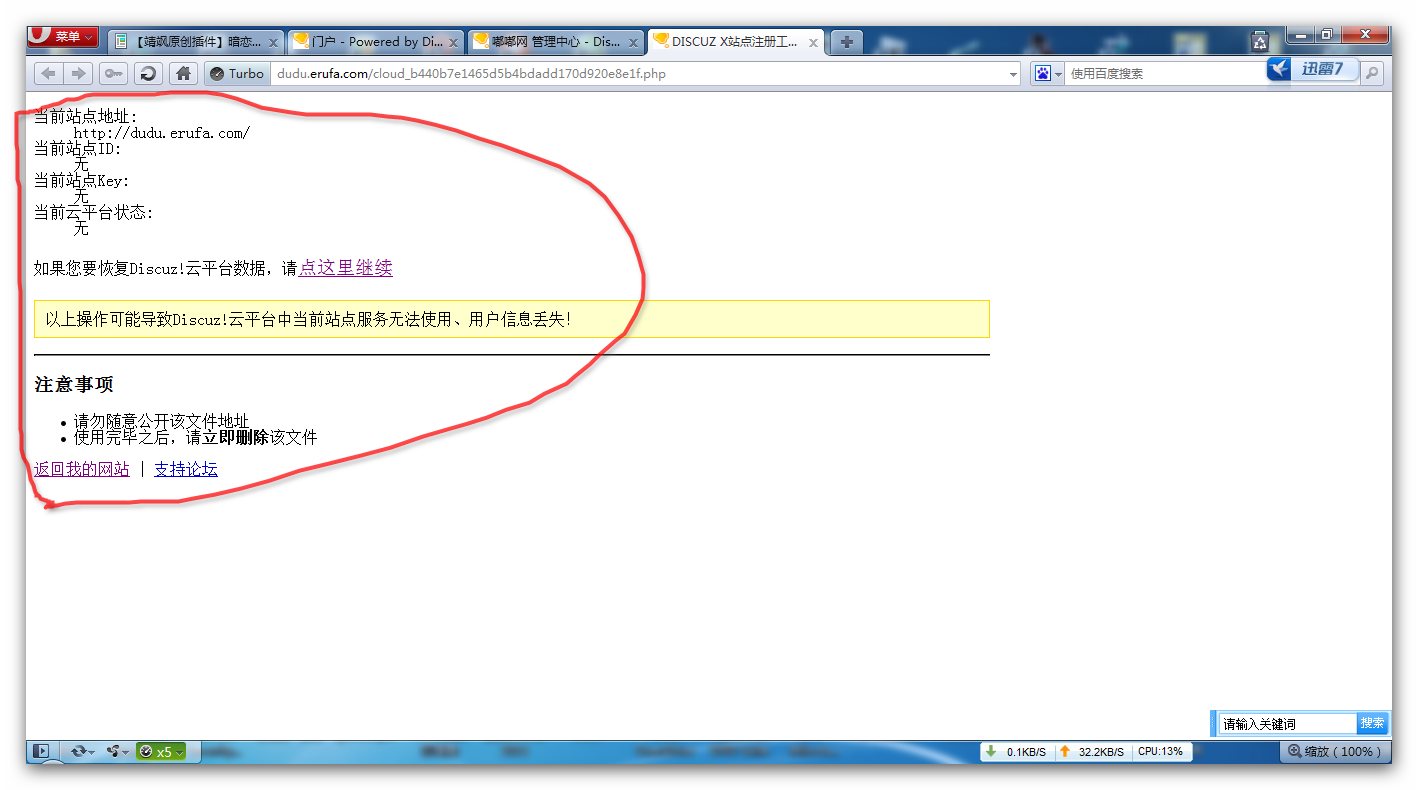Click the blue 搜索 button
The width and height of the screenshot is (1418, 790).
point(1372,723)
